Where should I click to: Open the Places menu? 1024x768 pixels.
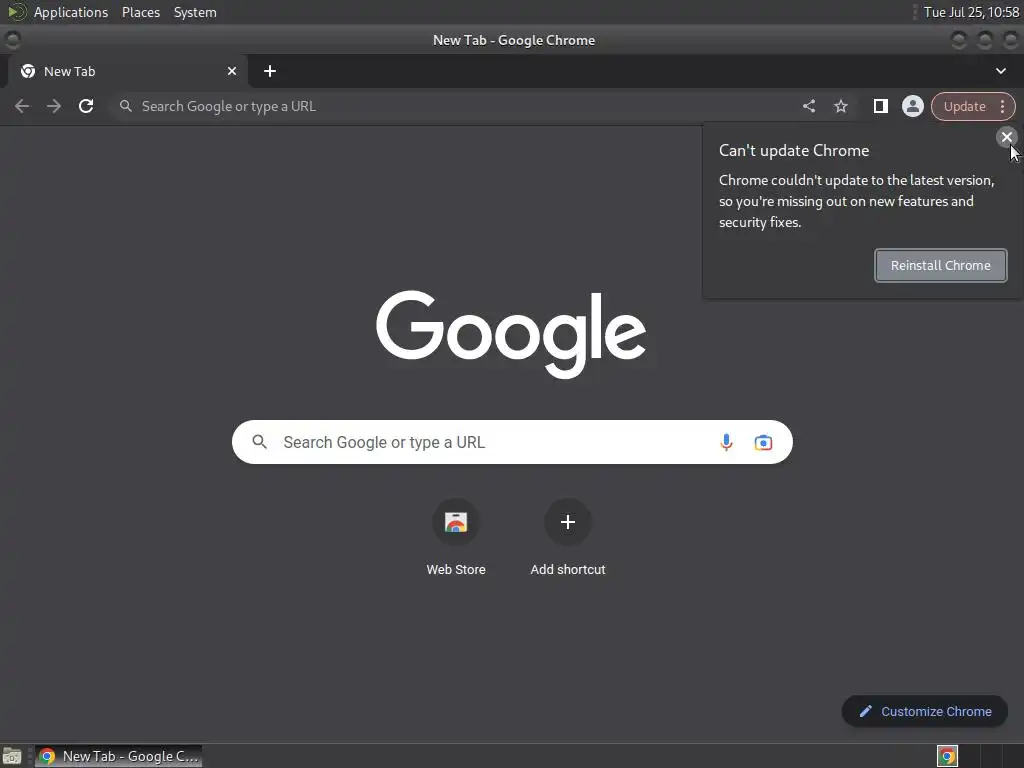click(x=141, y=12)
